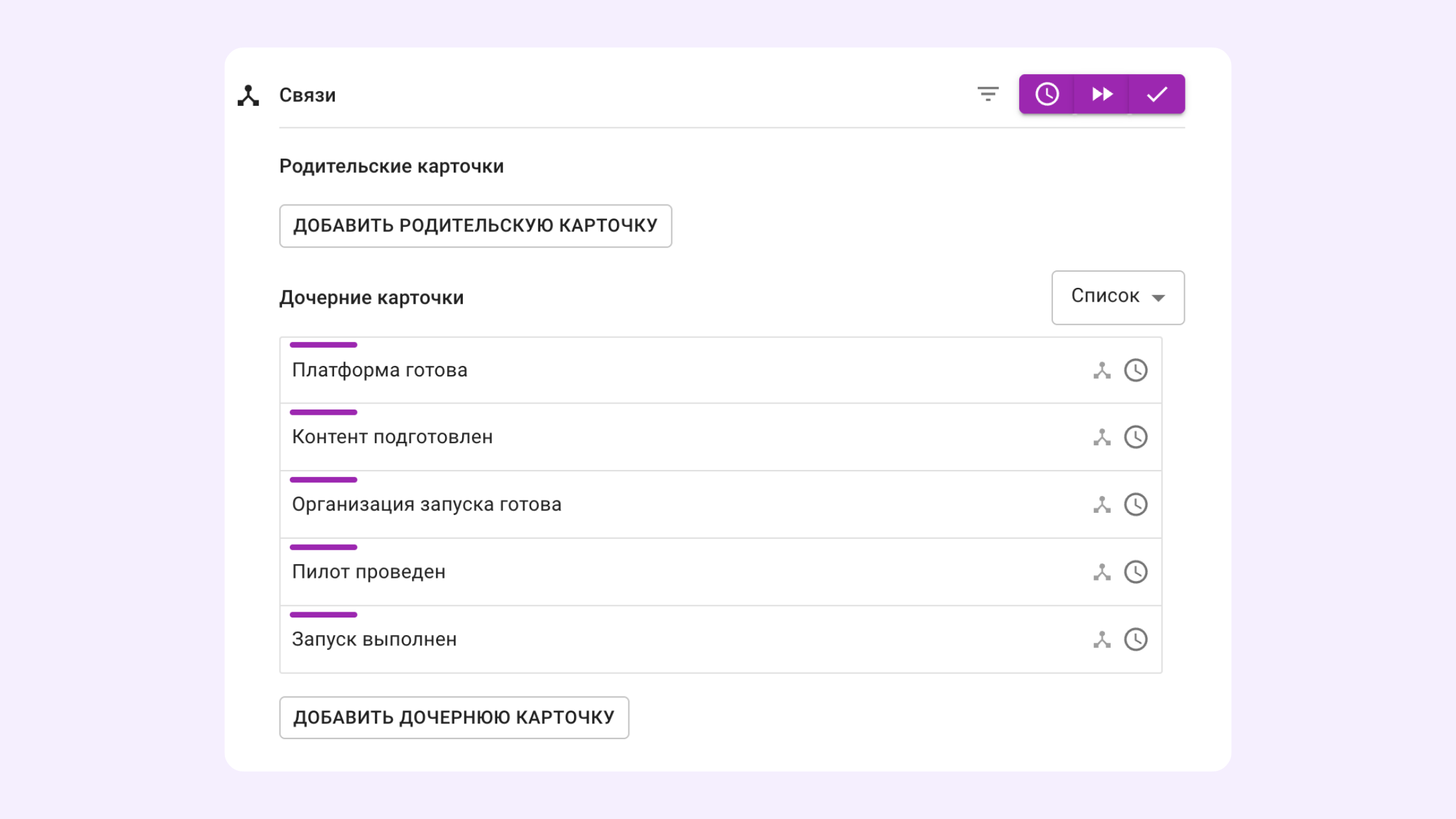This screenshot has width=1456, height=819.
Task: Click clock icon on Запуск выполнен row
Action: pos(1136,640)
